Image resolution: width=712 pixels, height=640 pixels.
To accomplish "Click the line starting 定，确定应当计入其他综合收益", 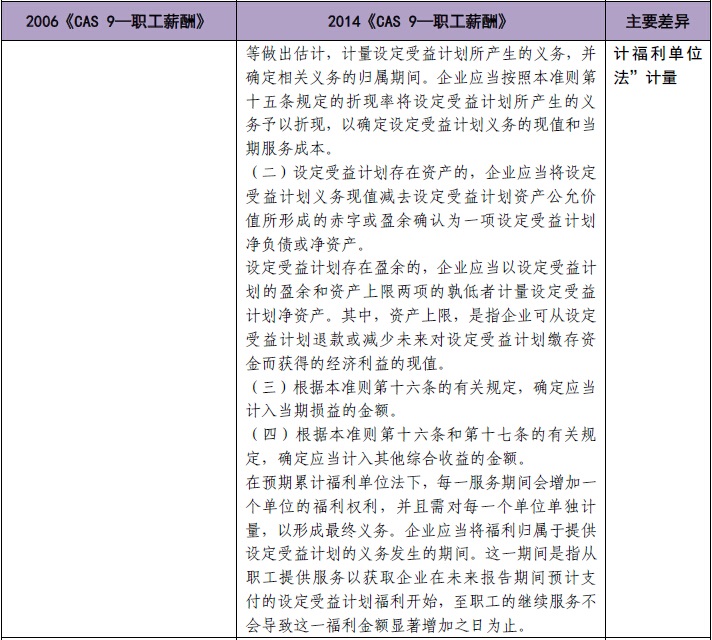I will pos(387,459).
